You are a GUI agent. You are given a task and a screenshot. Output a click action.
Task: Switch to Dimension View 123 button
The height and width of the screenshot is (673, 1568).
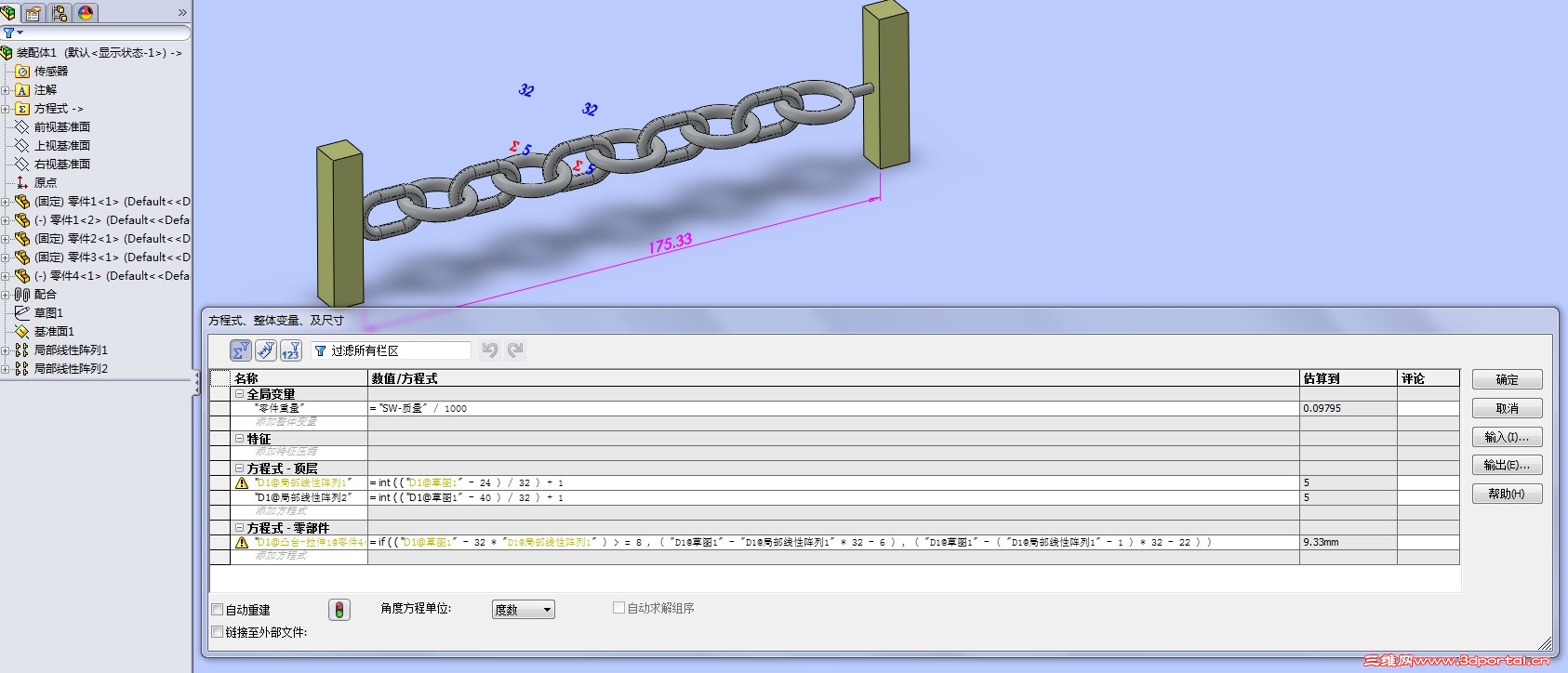click(291, 350)
